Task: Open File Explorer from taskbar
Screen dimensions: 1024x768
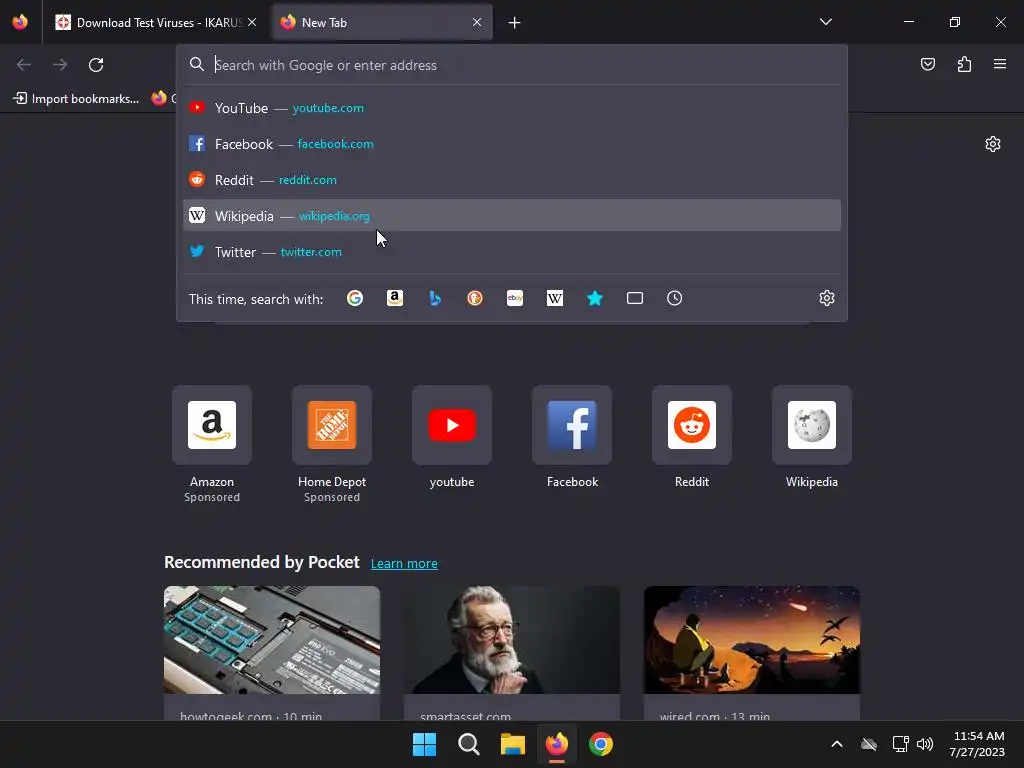Action: point(513,744)
